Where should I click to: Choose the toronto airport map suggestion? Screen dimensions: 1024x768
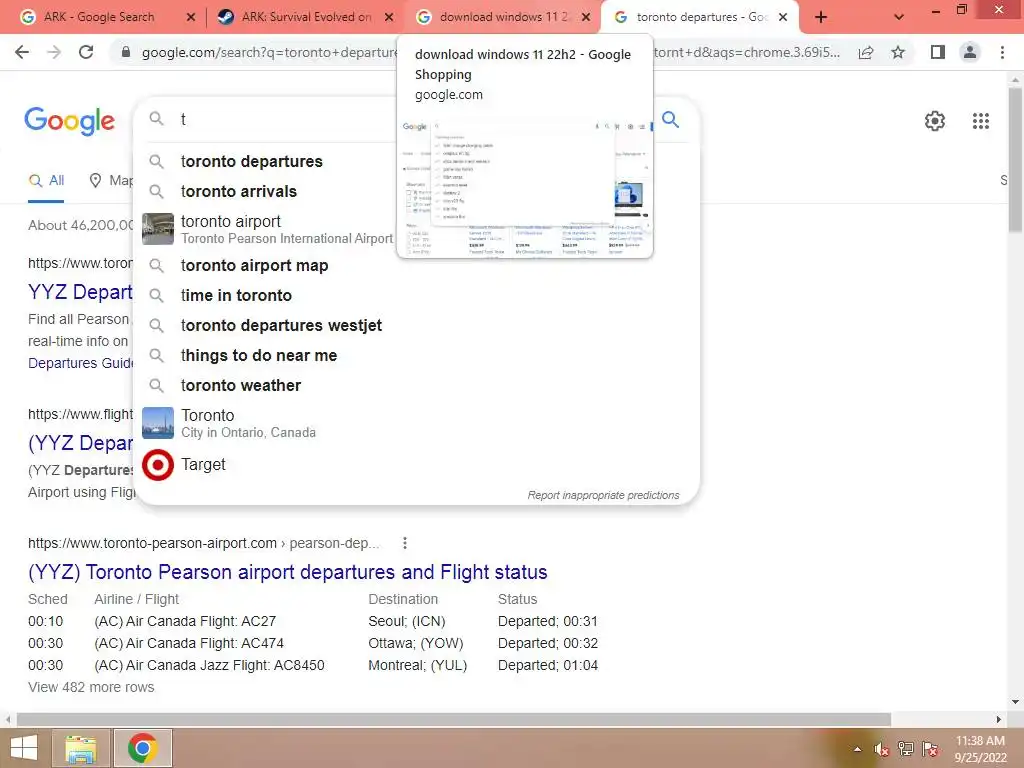coord(255,266)
